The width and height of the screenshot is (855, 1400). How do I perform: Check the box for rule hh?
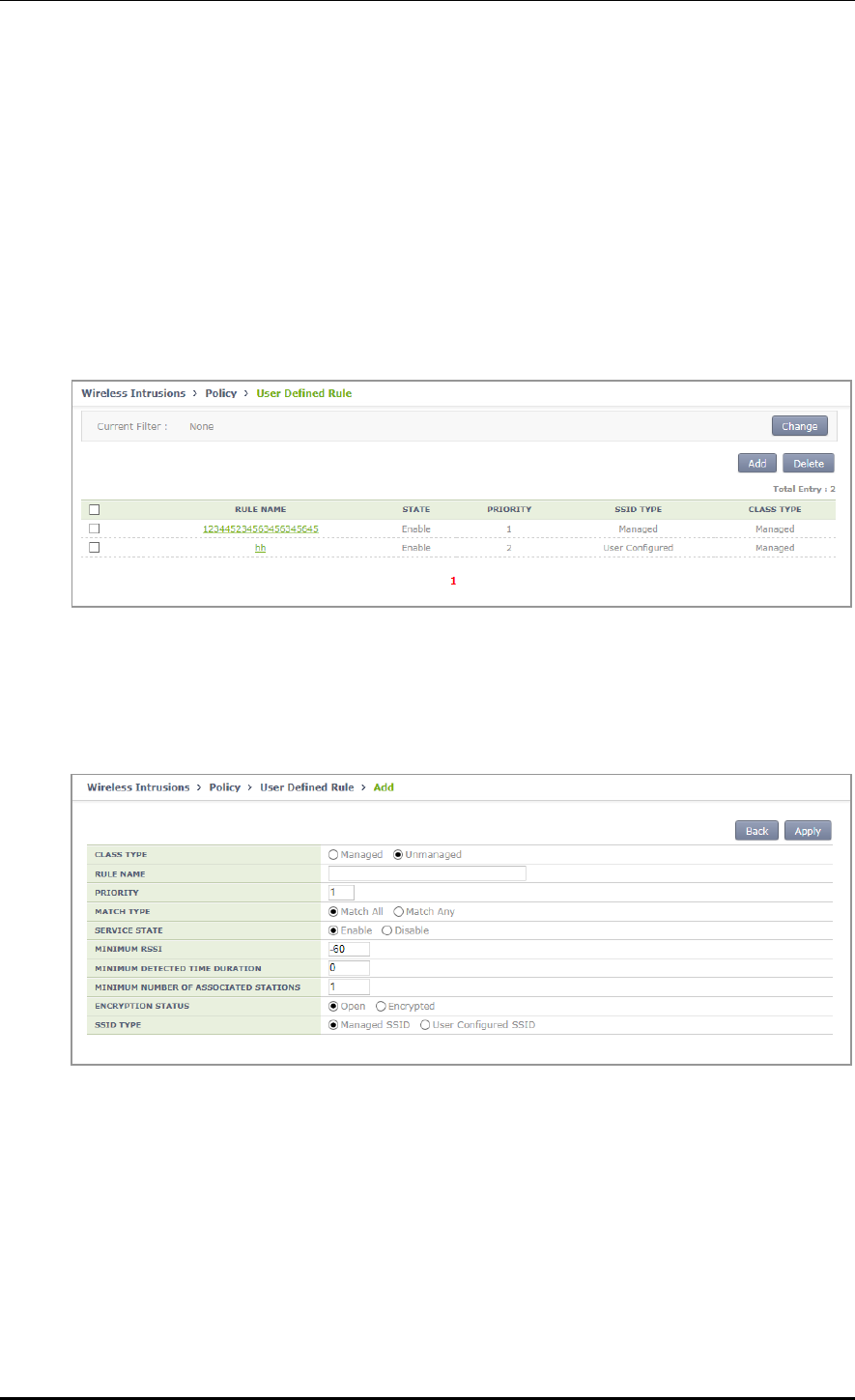point(95,547)
